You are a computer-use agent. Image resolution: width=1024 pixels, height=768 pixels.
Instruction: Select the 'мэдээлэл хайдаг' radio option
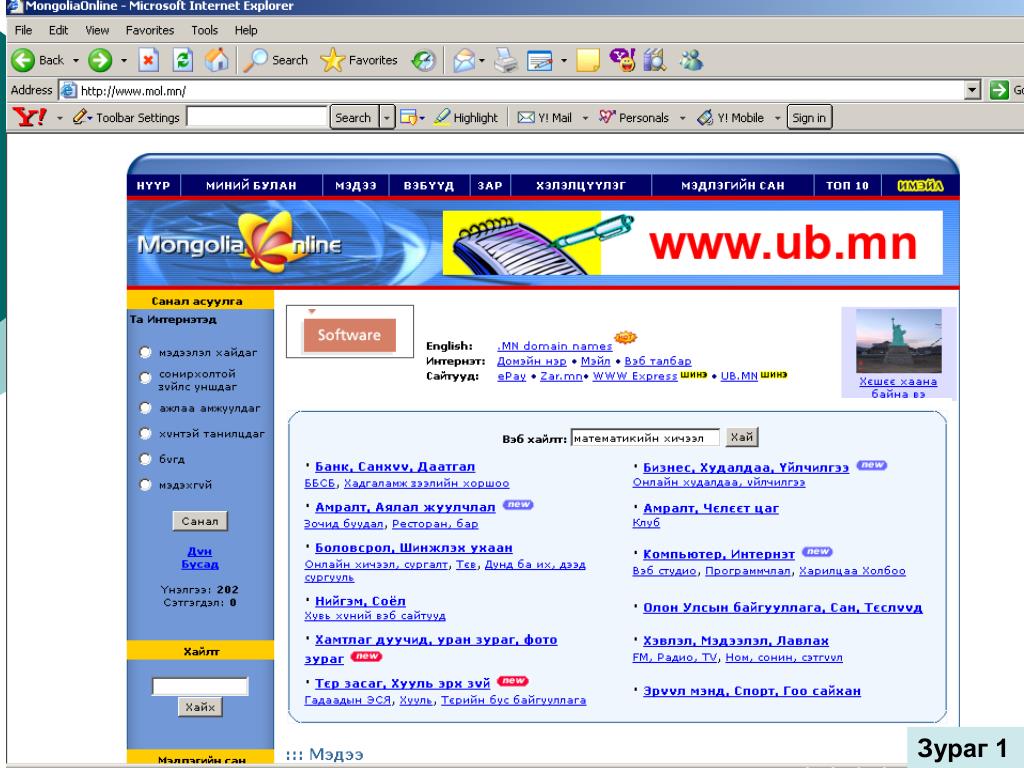tap(145, 352)
